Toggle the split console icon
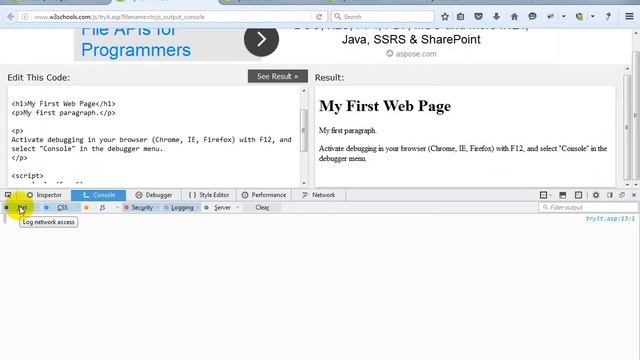Image resolution: width=640 pixels, height=360 pixels. 562,195
